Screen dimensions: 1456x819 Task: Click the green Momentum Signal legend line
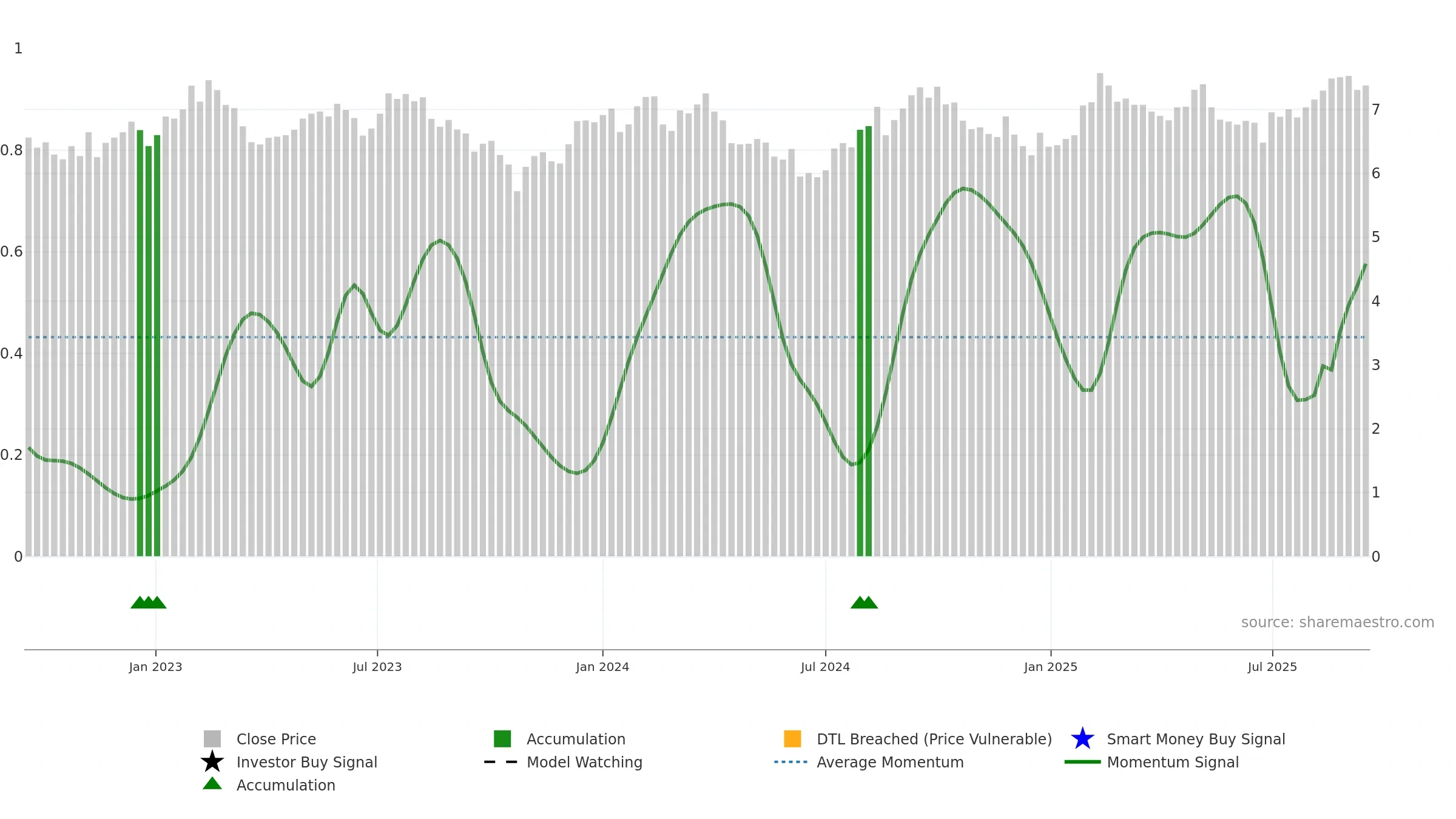click(x=1082, y=762)
